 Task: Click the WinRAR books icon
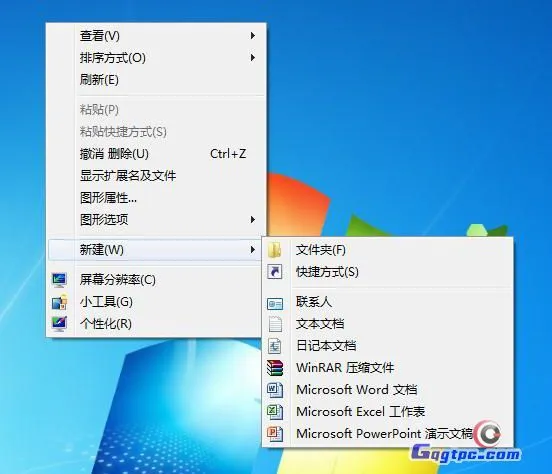tap(275, 368)
